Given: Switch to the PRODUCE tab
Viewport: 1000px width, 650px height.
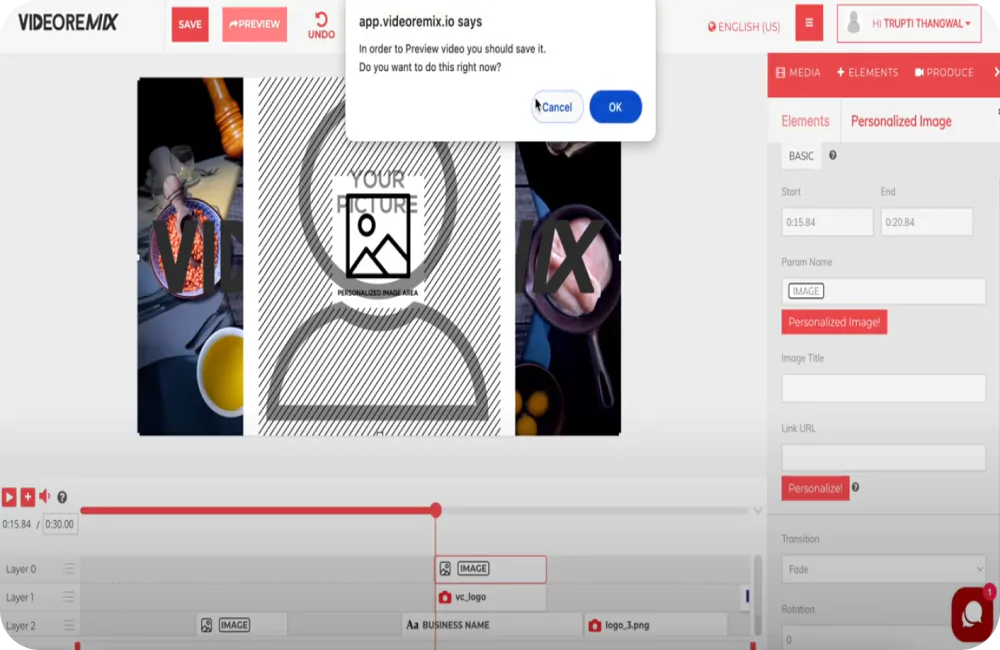Looking at the screenshot, I should (x=944, y=73).
